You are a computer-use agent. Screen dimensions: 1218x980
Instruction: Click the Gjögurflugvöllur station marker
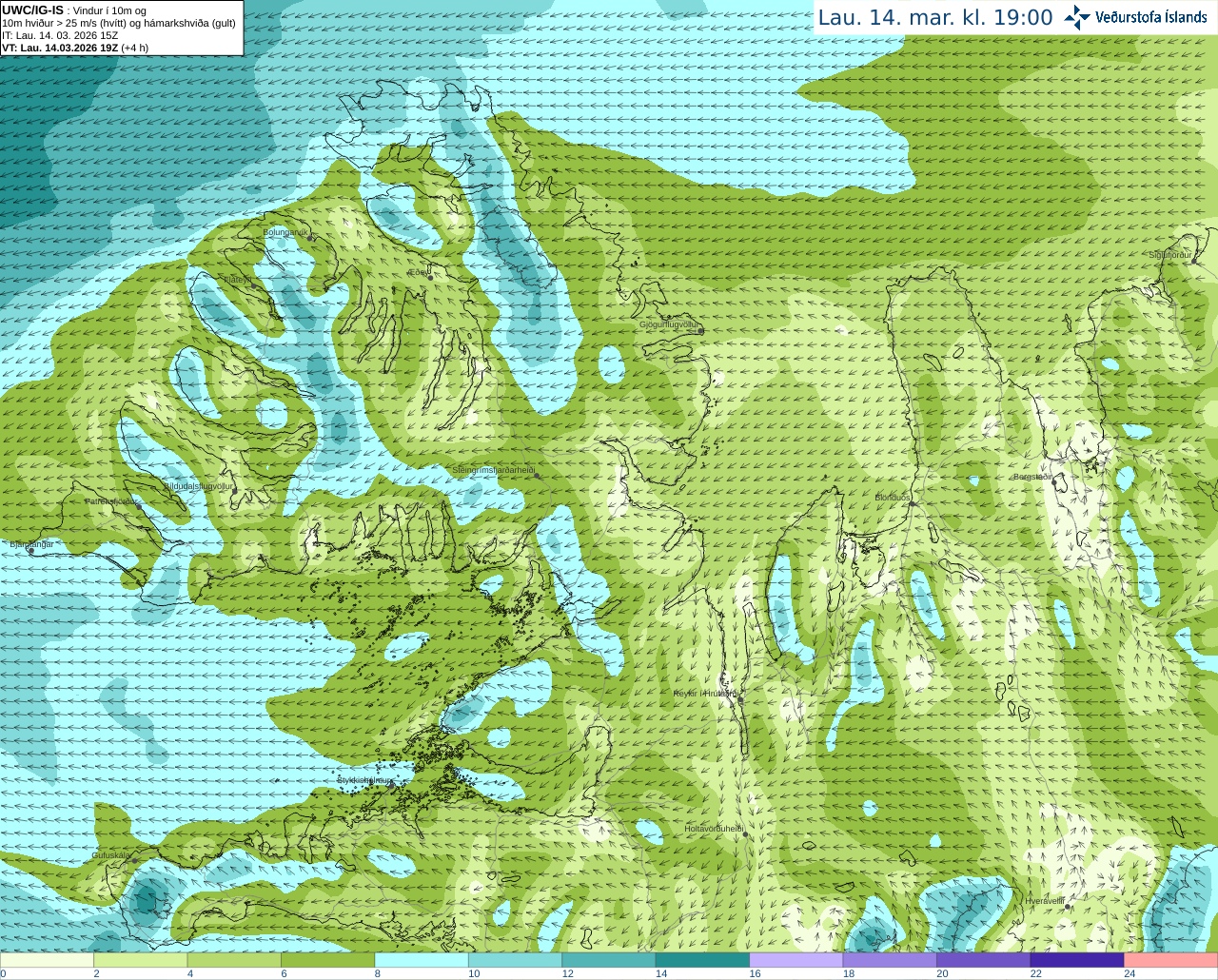[701, 331]
